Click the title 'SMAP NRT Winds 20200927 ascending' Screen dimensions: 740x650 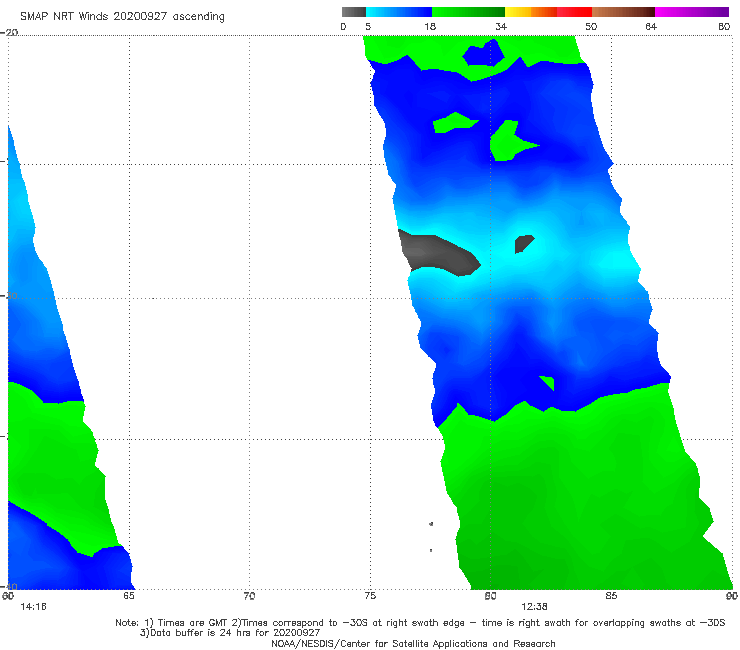tap(122, 17)
